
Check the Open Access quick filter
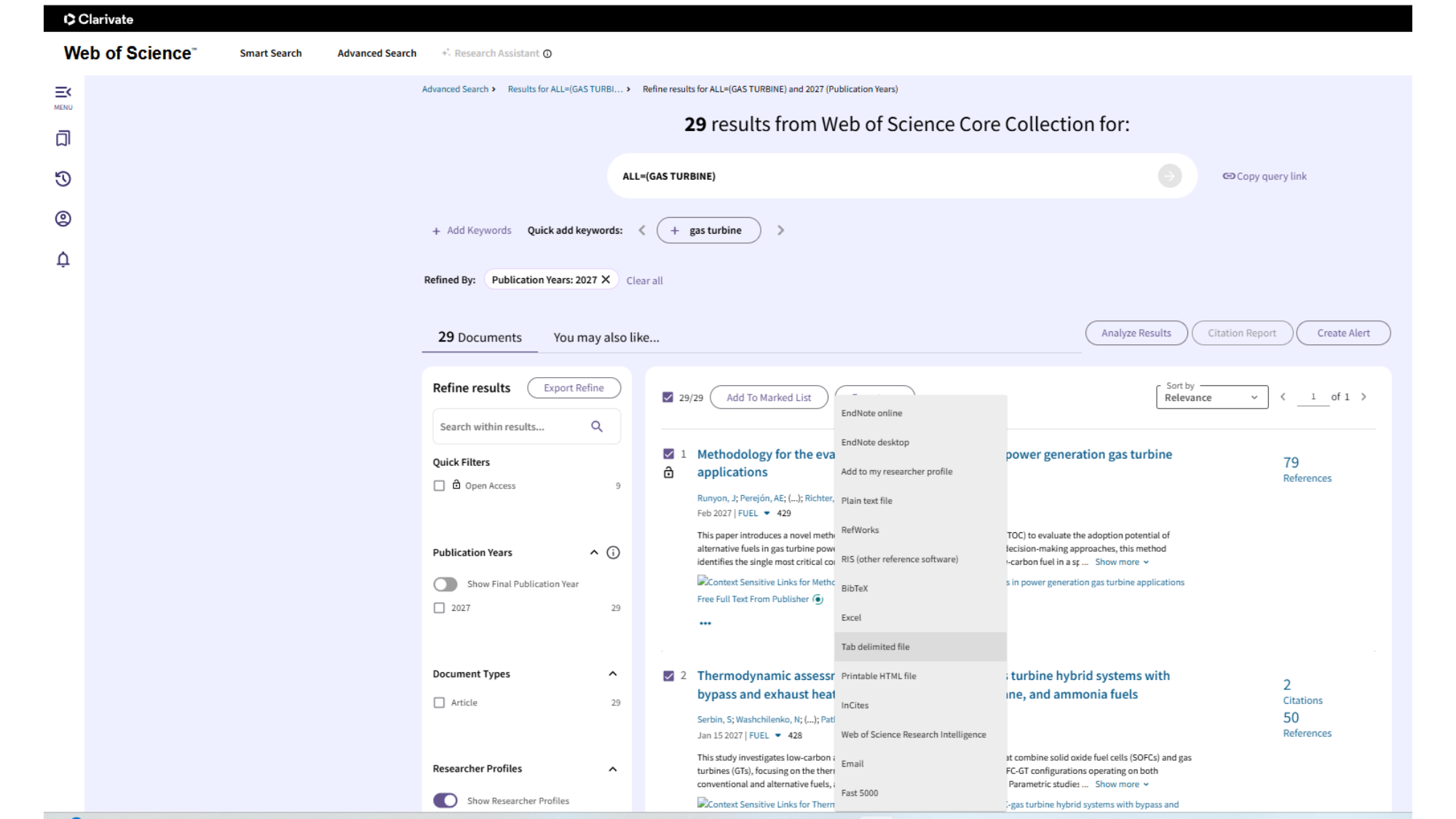coord(439,486)
